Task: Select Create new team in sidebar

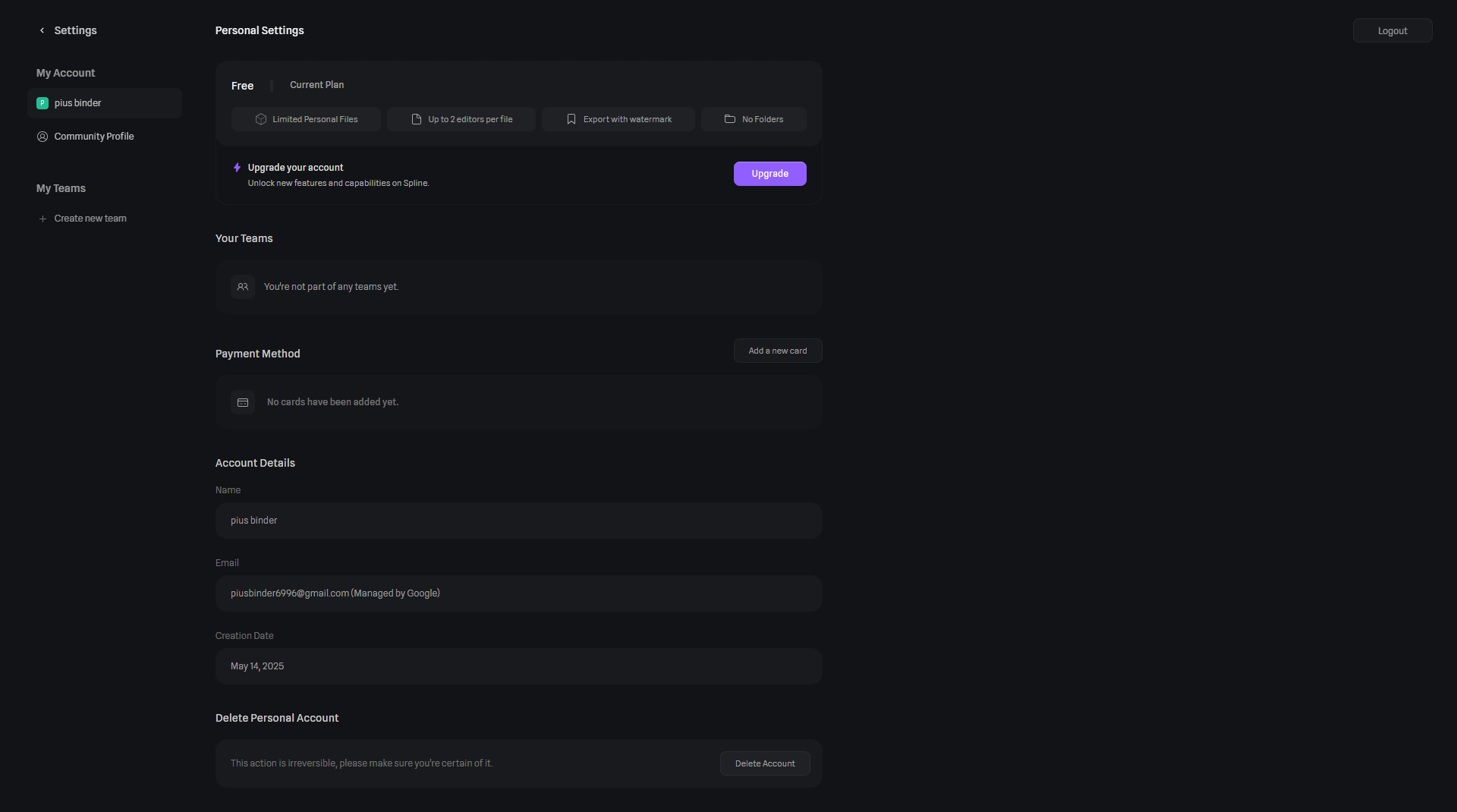Action: click(x=90, y=219)
